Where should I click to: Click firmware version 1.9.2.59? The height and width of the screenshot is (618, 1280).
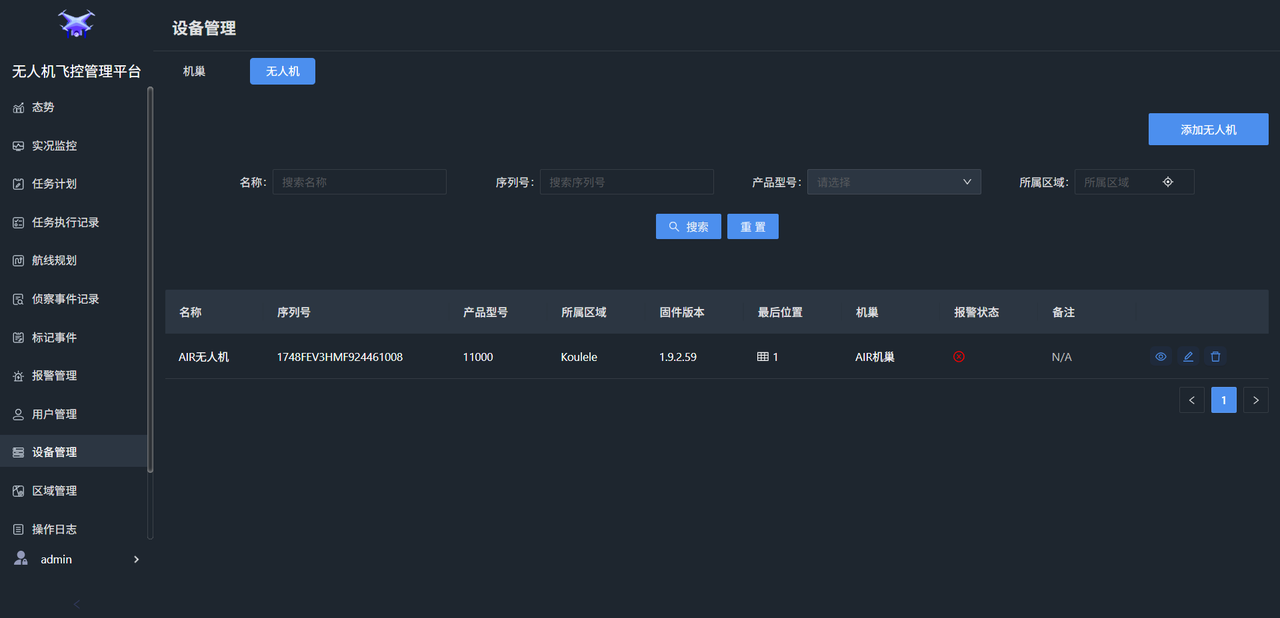678,357
